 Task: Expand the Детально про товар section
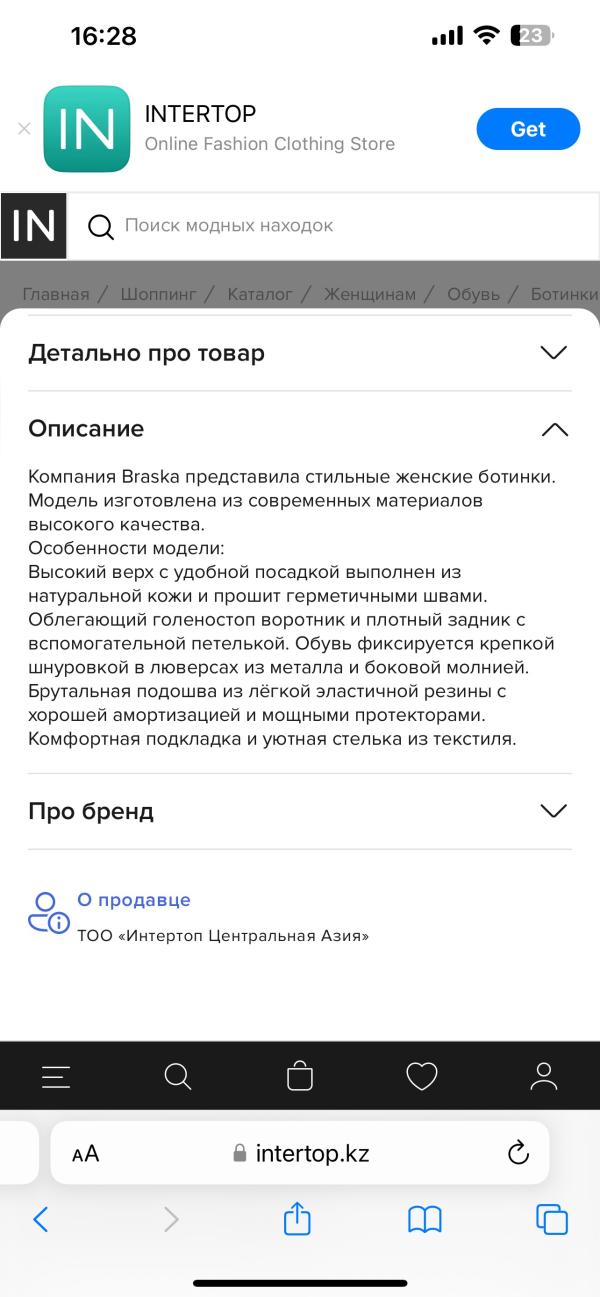pos(553,353)
